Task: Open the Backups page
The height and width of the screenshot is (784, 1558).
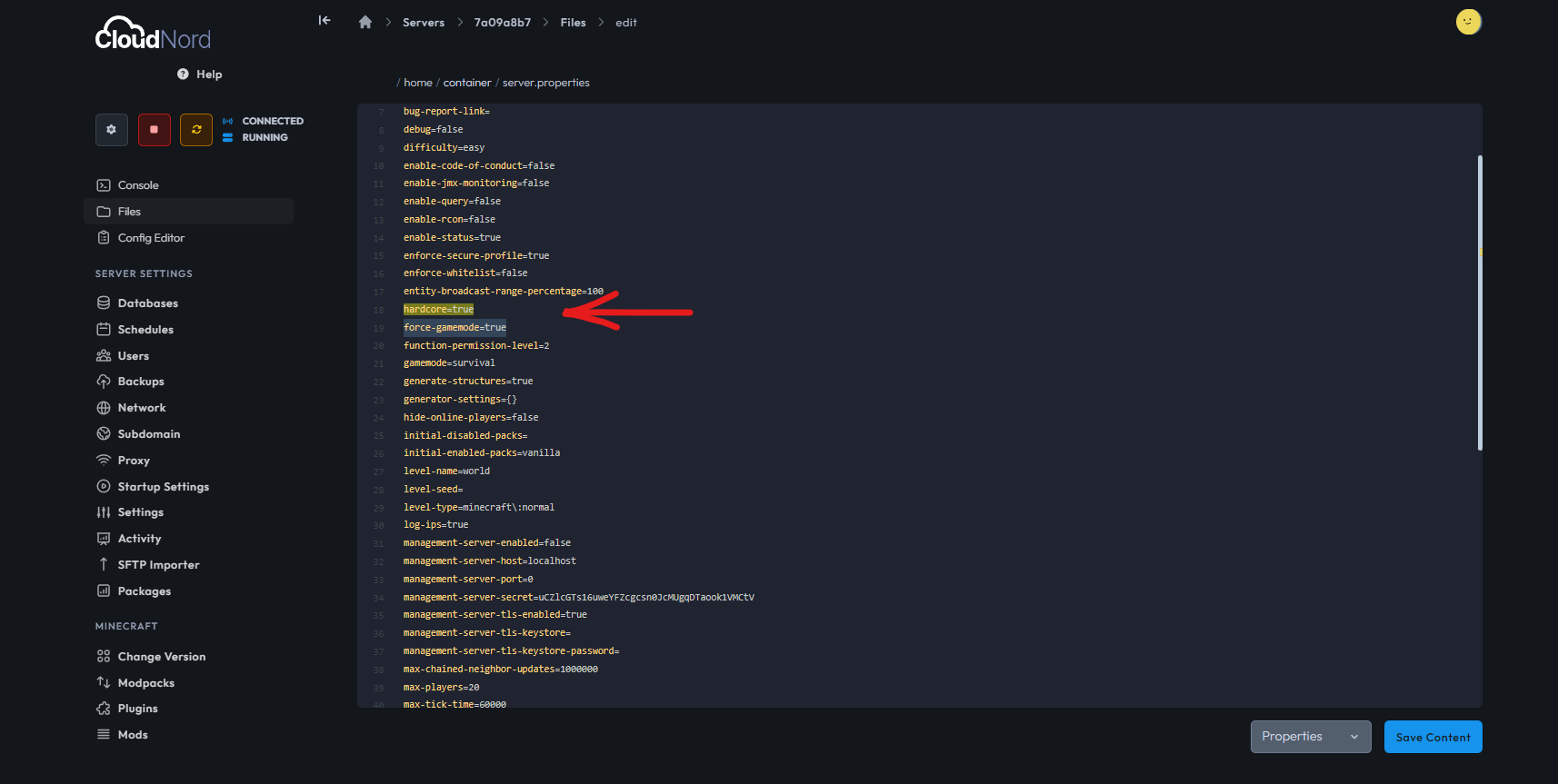Action: (141, 382)
